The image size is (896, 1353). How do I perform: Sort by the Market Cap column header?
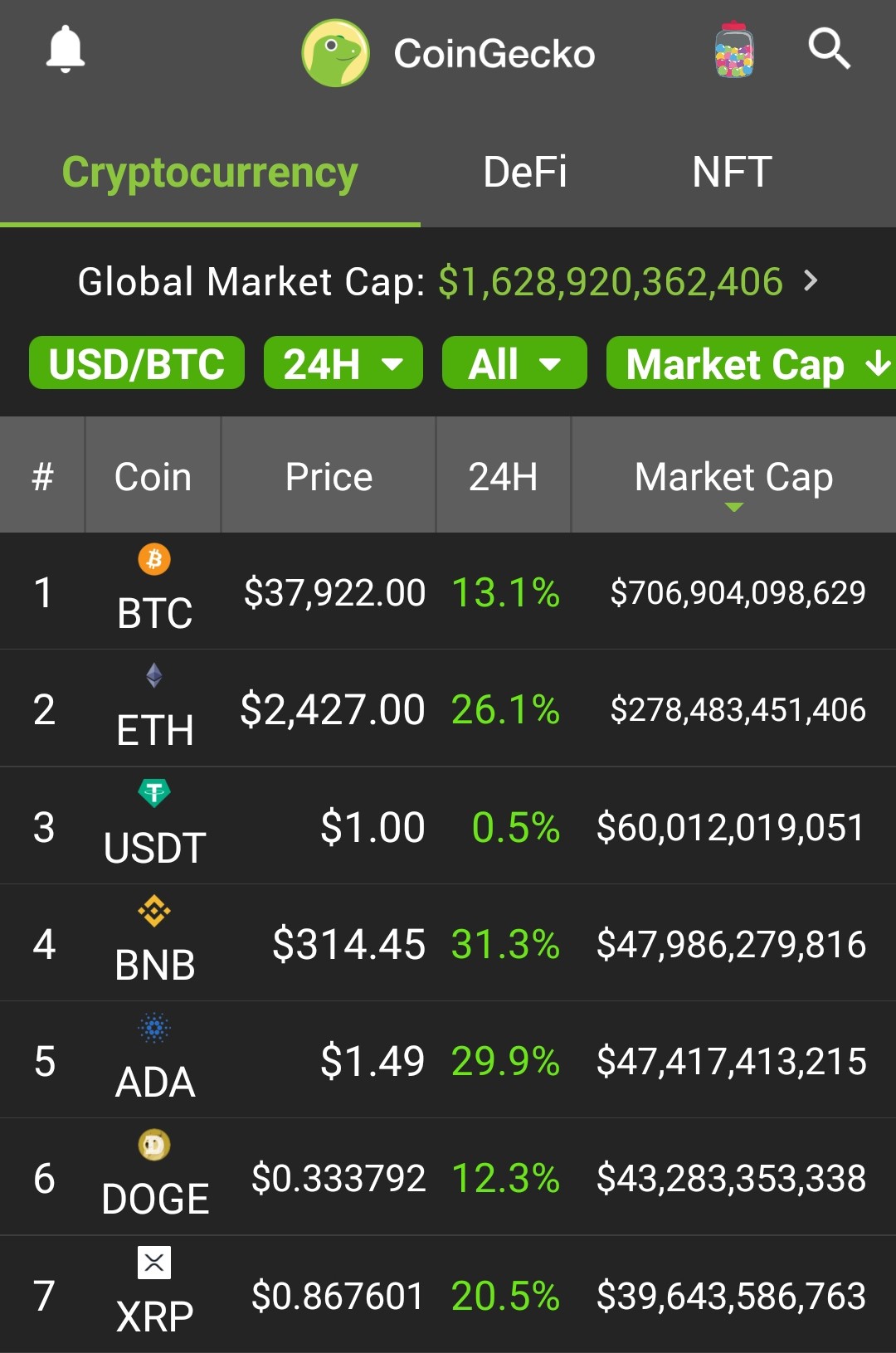734,475
